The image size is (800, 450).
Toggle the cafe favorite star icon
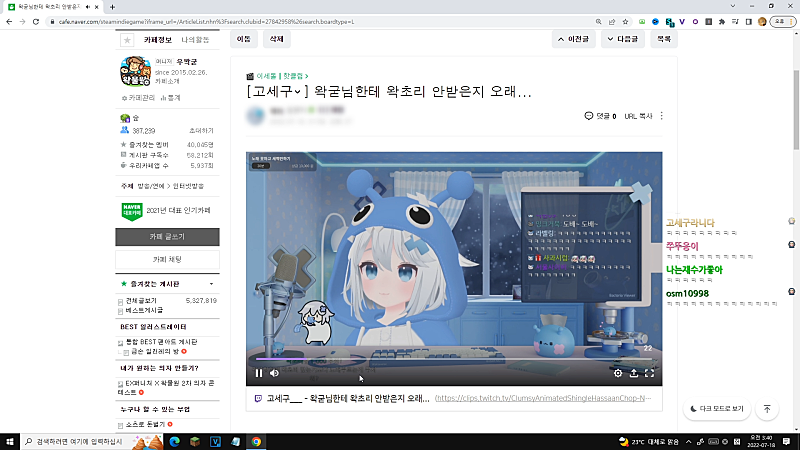(x=127, y=40)
